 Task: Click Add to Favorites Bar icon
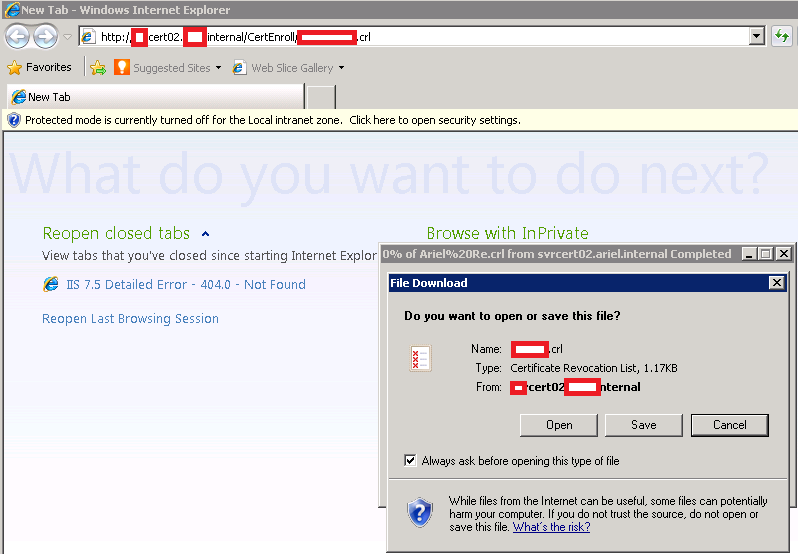point(98,68)
